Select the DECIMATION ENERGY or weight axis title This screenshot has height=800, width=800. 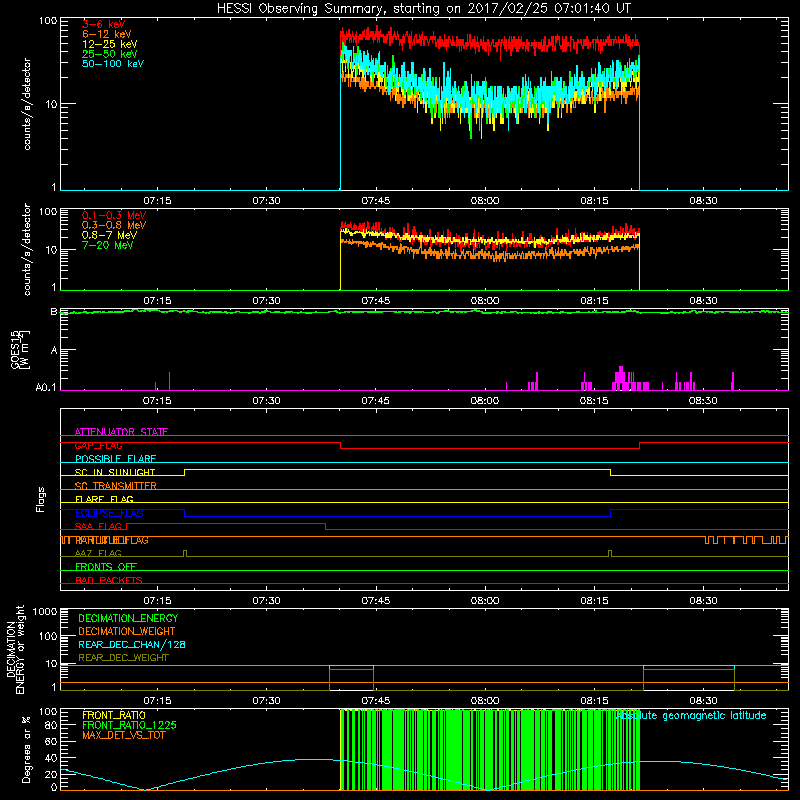15,649
